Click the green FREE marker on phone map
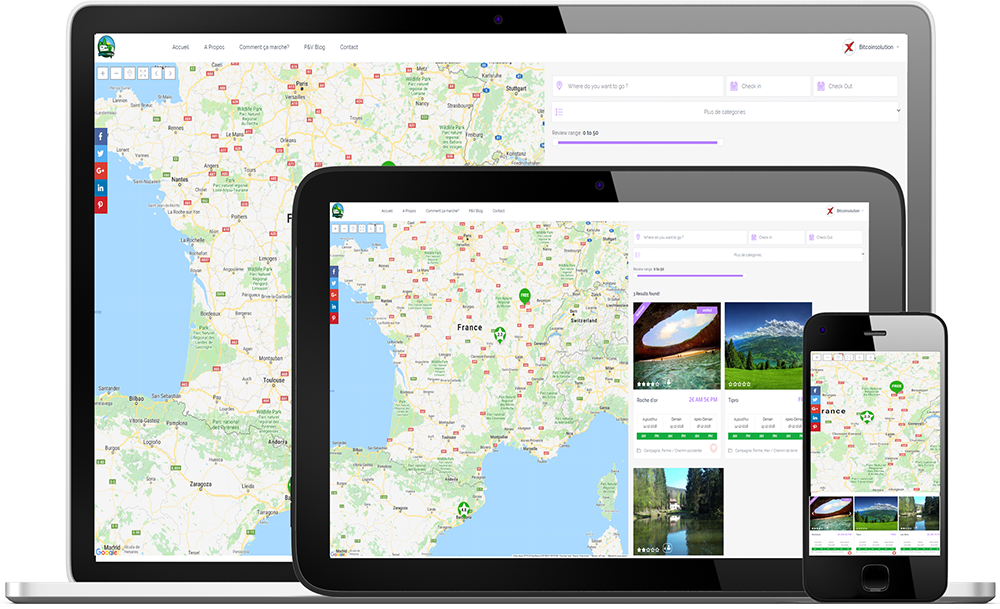The width and height of the screenshot is (1000, 609). tap(896, 387)
